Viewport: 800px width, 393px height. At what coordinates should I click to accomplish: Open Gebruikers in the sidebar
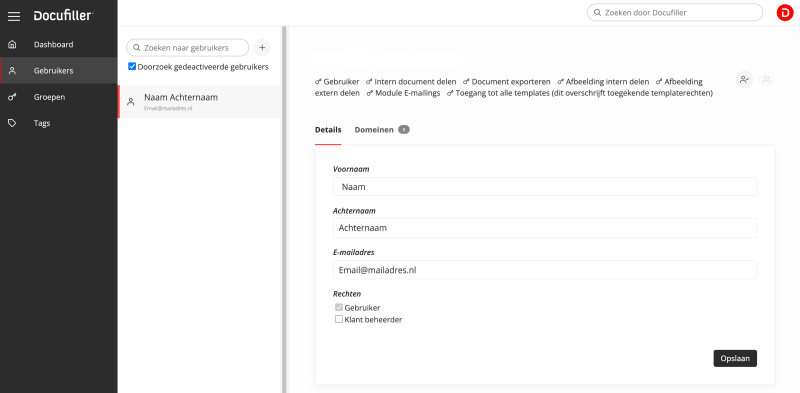59,70
